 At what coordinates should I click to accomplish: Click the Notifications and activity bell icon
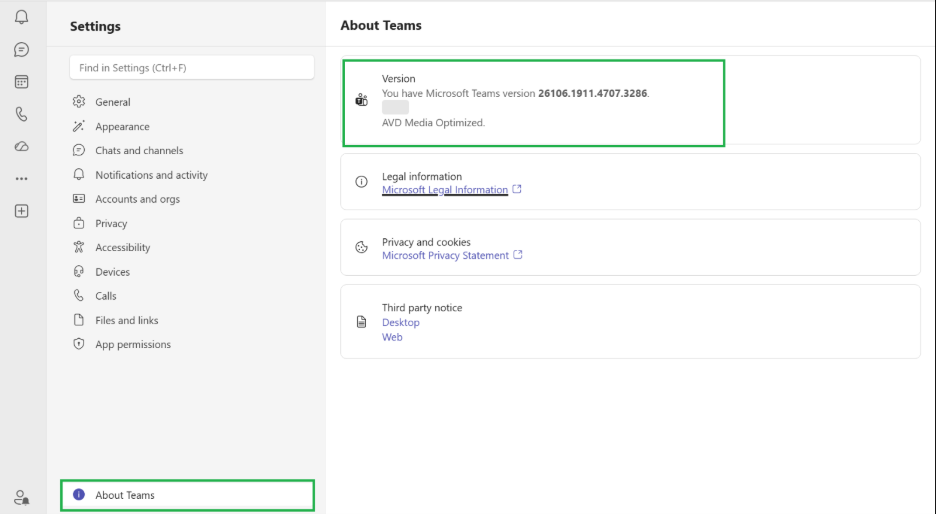(x=79, y=174)
